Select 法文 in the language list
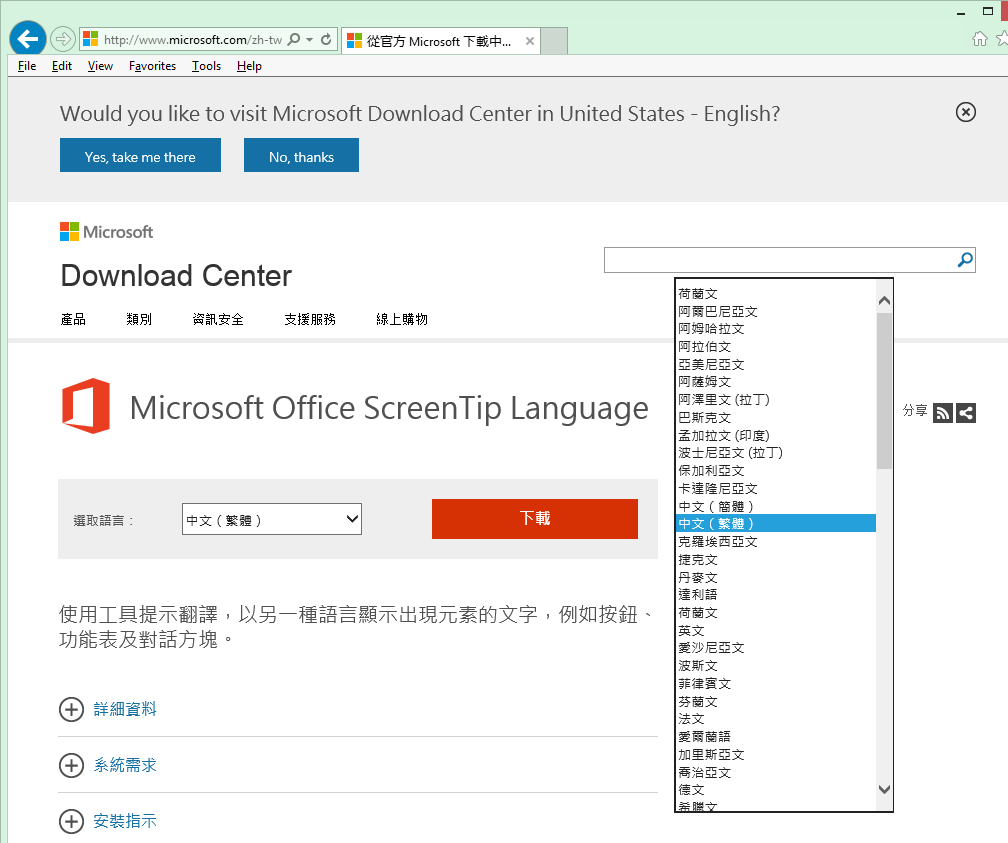The width and height of the screenshot is (1008, 843). [777, 719]
